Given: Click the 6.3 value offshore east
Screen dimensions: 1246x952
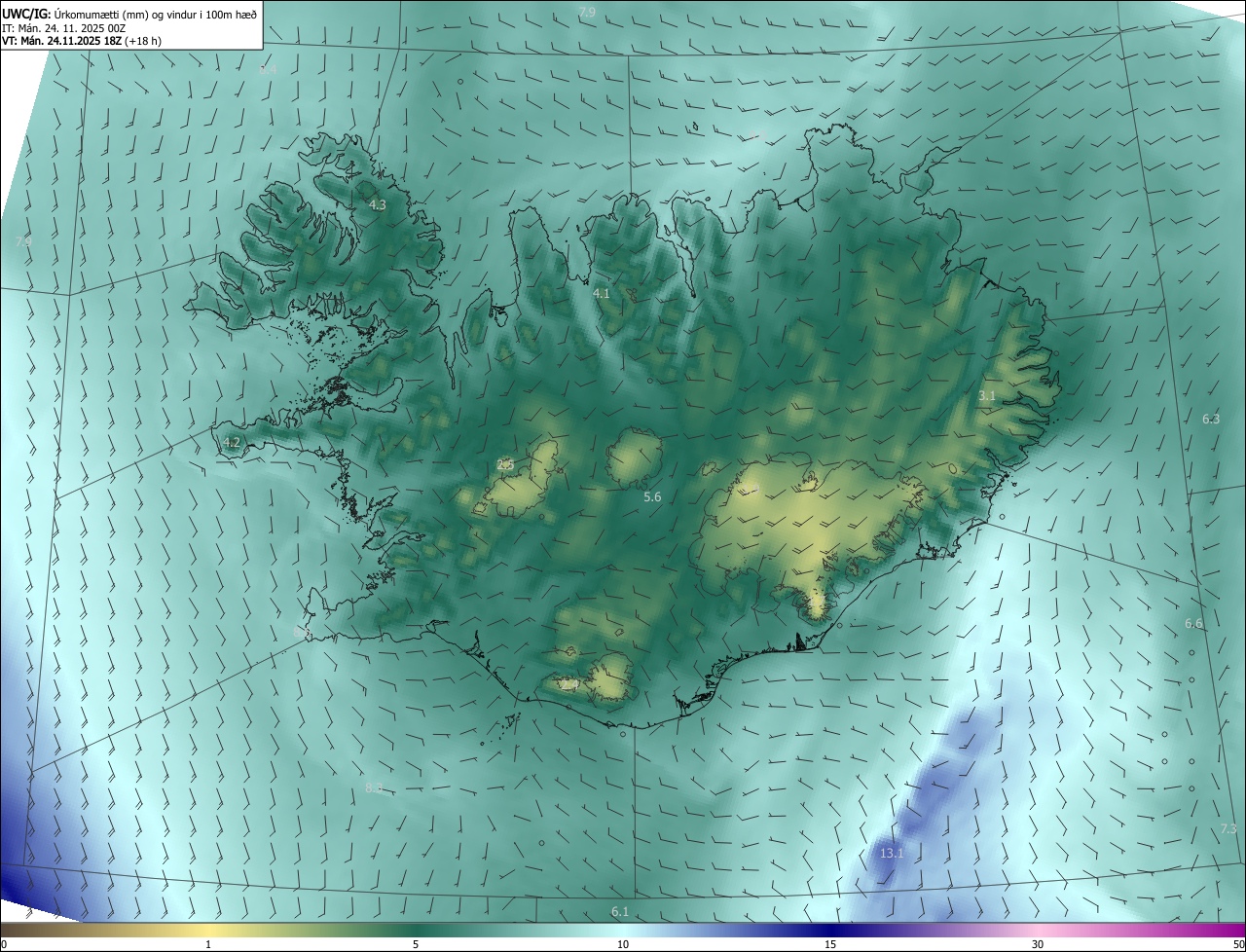Looking at the screenshot, I should 1211,419.
